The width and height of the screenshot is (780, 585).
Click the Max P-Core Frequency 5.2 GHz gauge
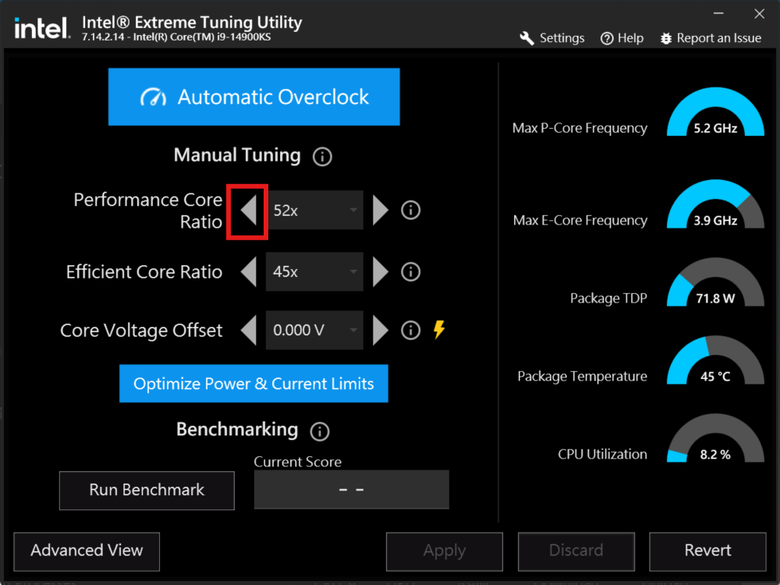[715, 112]
